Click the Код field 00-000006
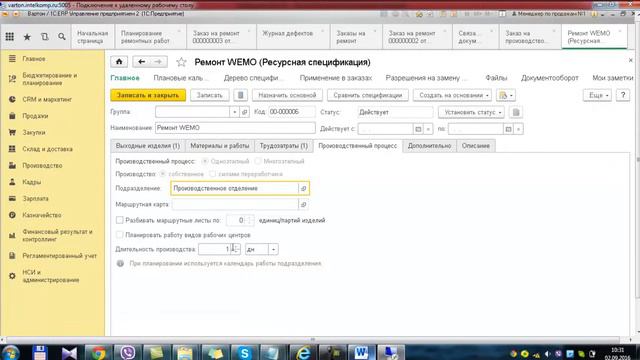This screenshot has width=640, height=360. tap(291, 112)
